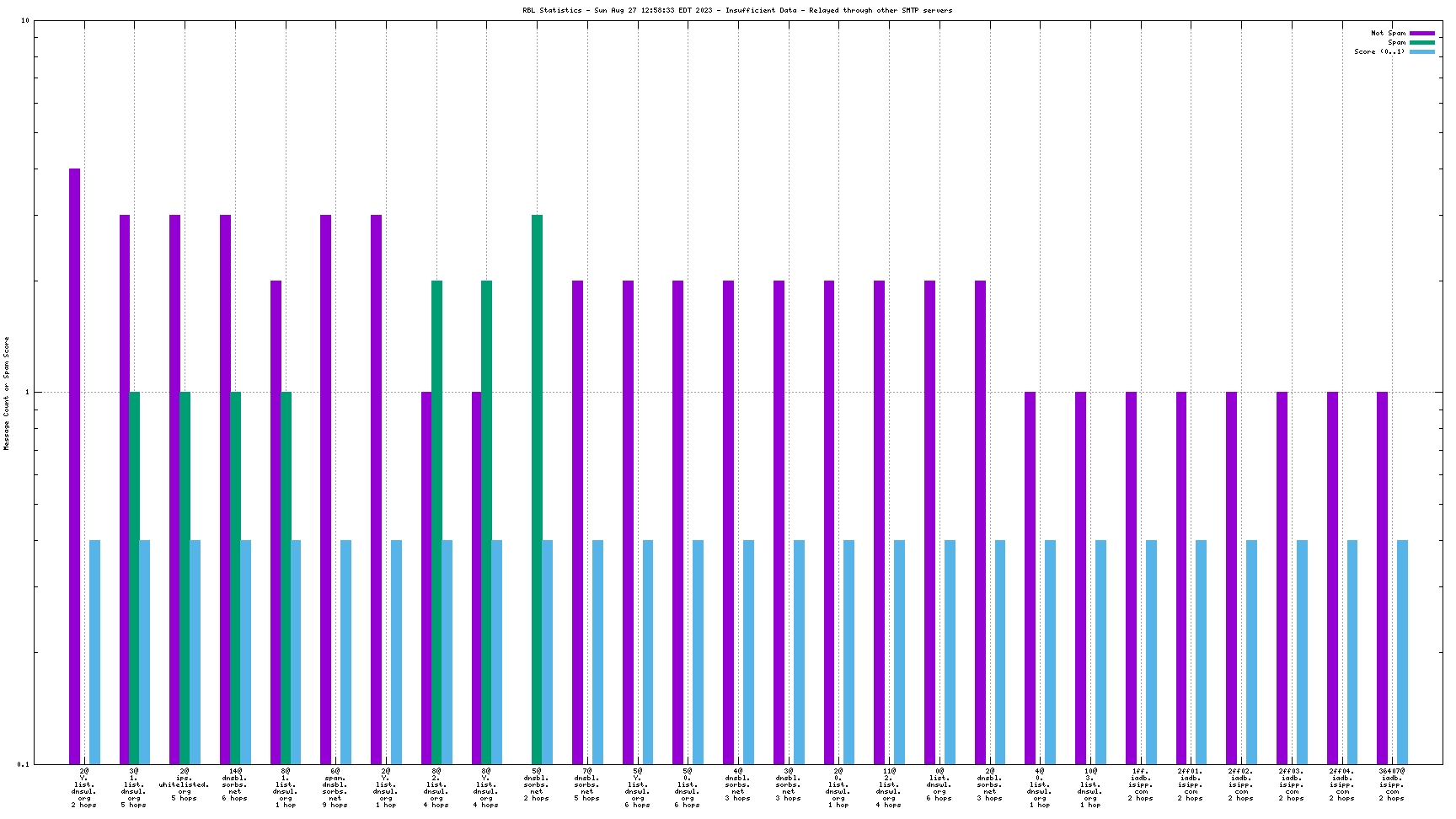Click the 1ff.iadb.isipp.com 2 hops label

coord(1141,784)
